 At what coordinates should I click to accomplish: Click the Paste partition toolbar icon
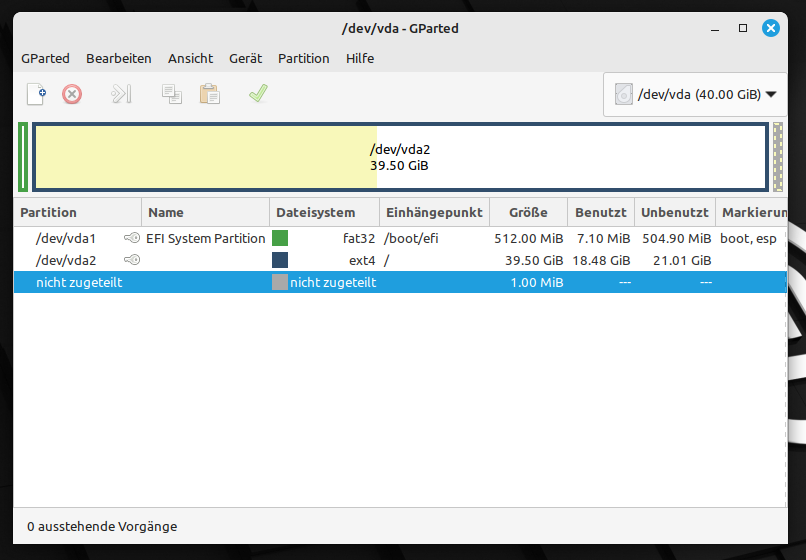tap(210, 94)
